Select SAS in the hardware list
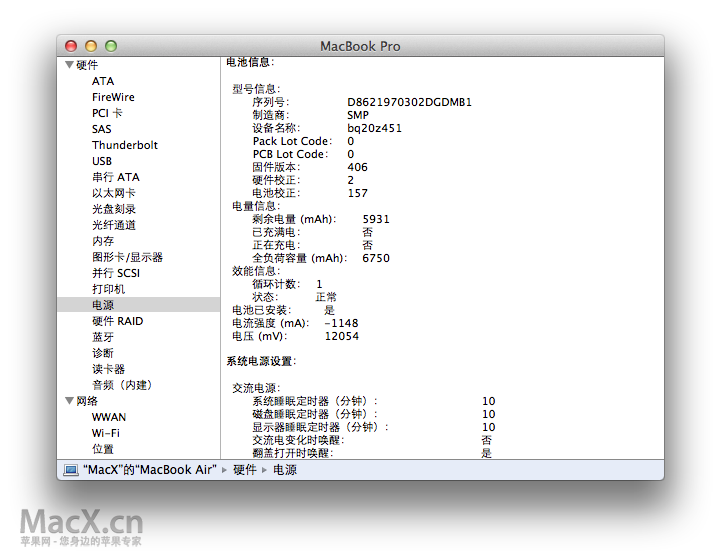 coord(102,129)
